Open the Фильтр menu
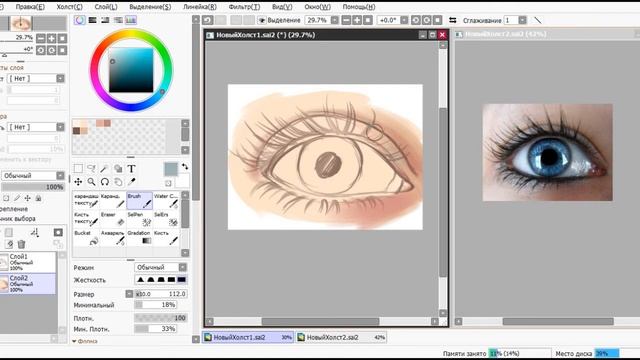 pyautogui.click(x=244, y=7)
